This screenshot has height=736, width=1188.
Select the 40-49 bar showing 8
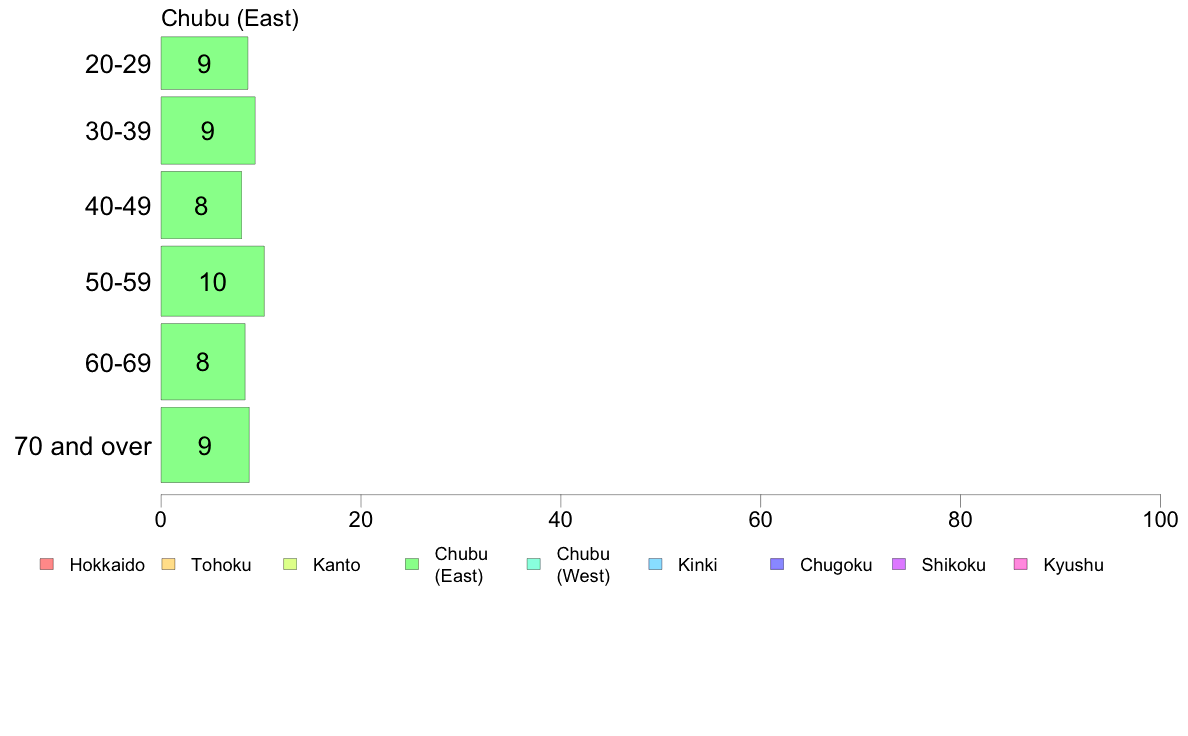[x=202, y=205]
